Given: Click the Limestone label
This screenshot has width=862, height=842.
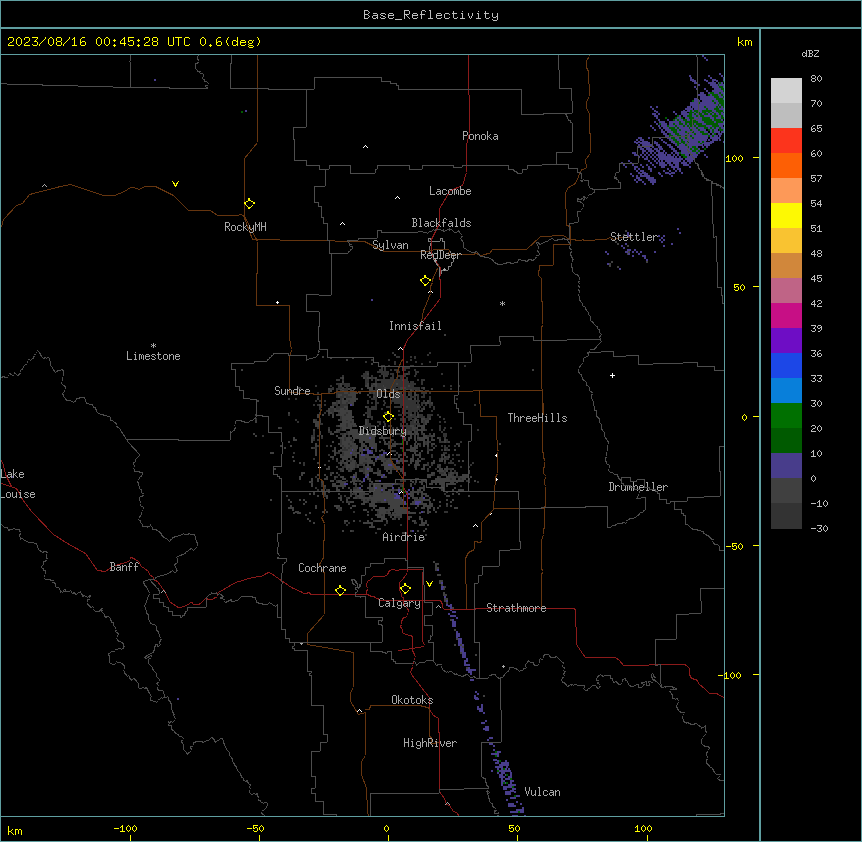Looking at the screenshot, I should (153, 356).
